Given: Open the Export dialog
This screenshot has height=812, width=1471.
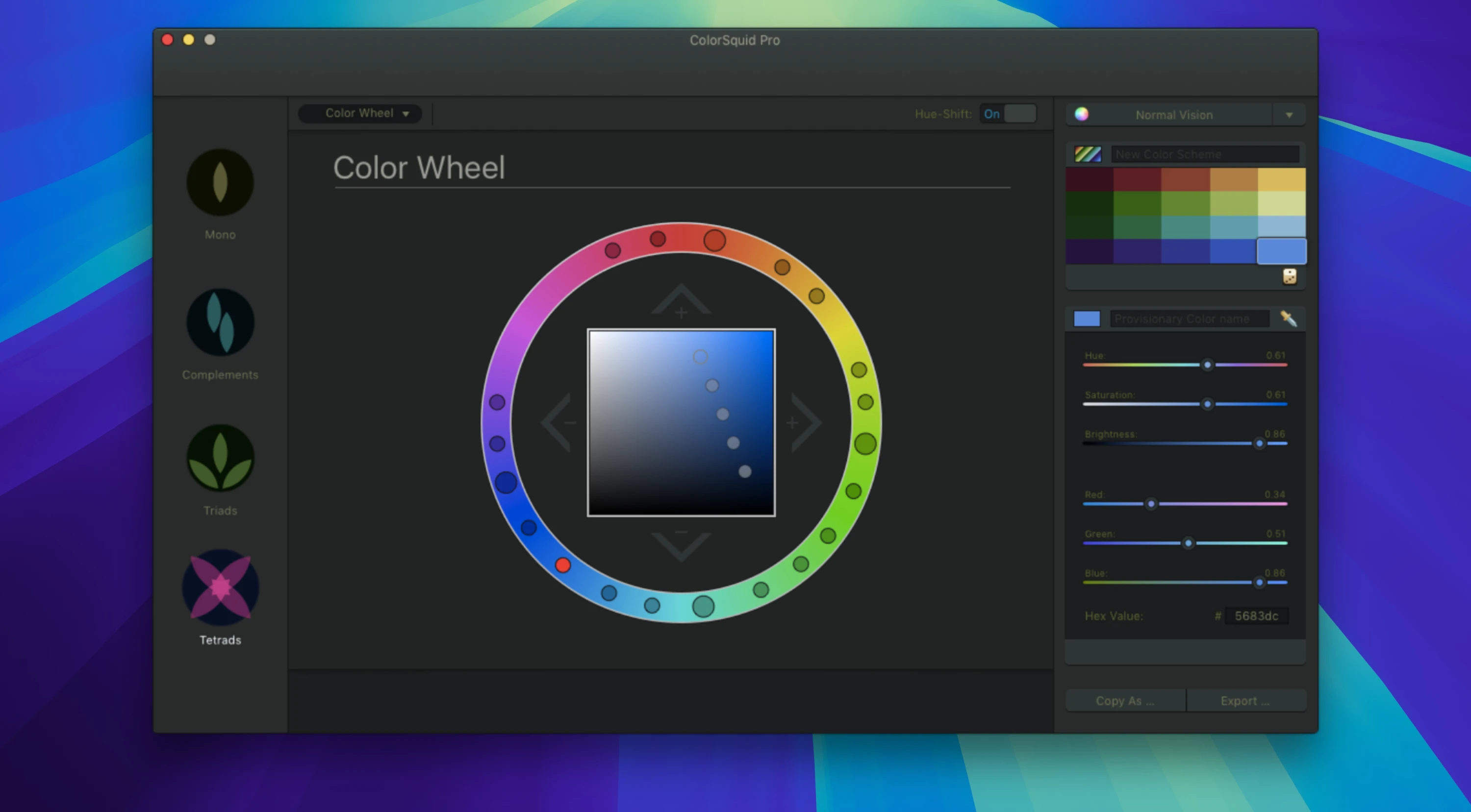Looking at the screenshot, I should (x=1245, y=700).
